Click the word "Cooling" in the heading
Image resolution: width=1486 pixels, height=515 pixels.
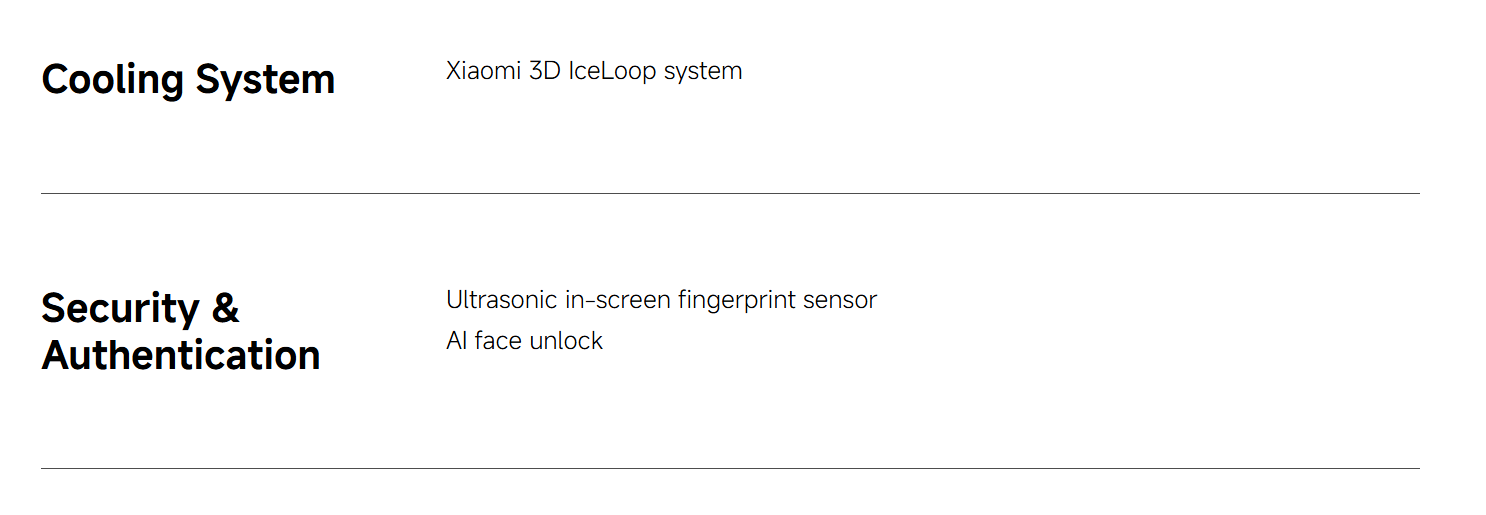click(112, 80)
